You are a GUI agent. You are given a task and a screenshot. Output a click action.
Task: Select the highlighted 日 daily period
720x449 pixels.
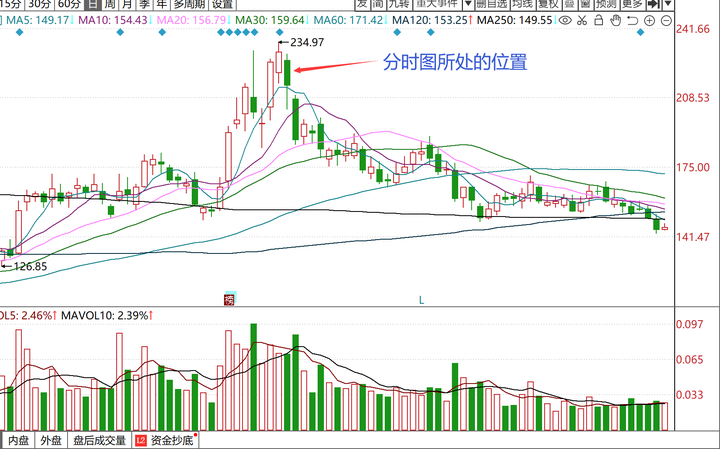point(93,4)
